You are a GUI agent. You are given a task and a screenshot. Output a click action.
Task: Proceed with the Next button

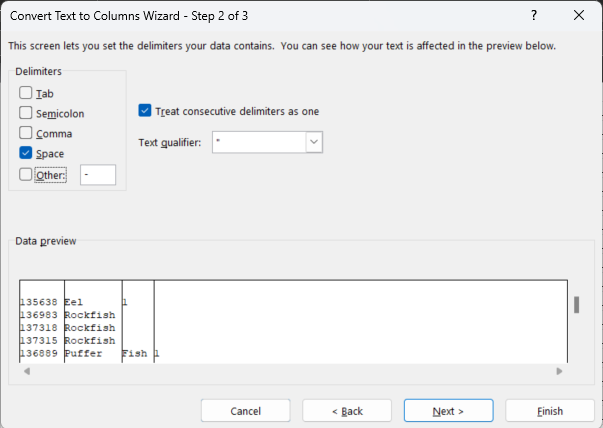pyautogui.click(x=448, y=411)
